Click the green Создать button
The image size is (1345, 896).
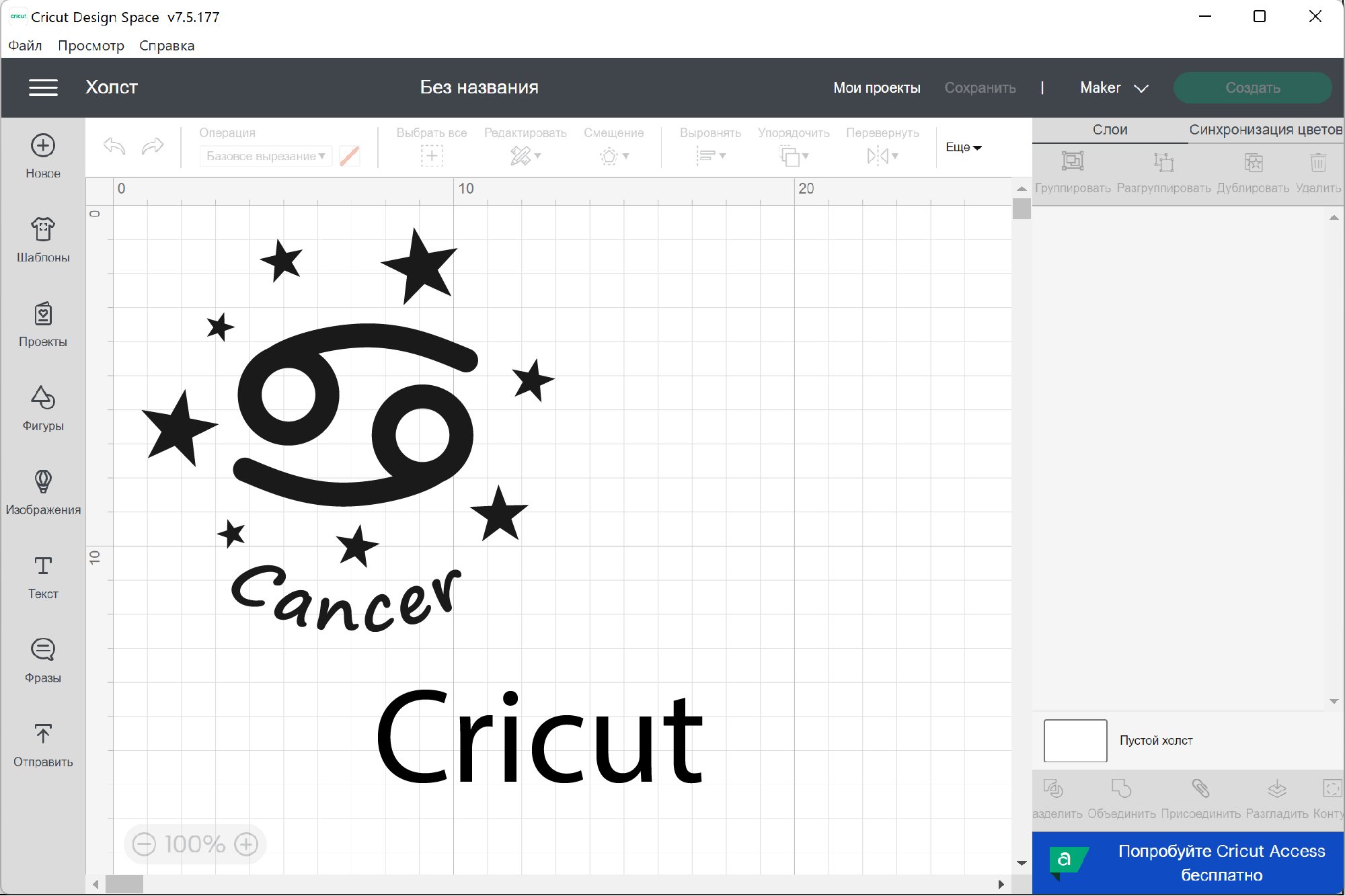click(1252, 87)
